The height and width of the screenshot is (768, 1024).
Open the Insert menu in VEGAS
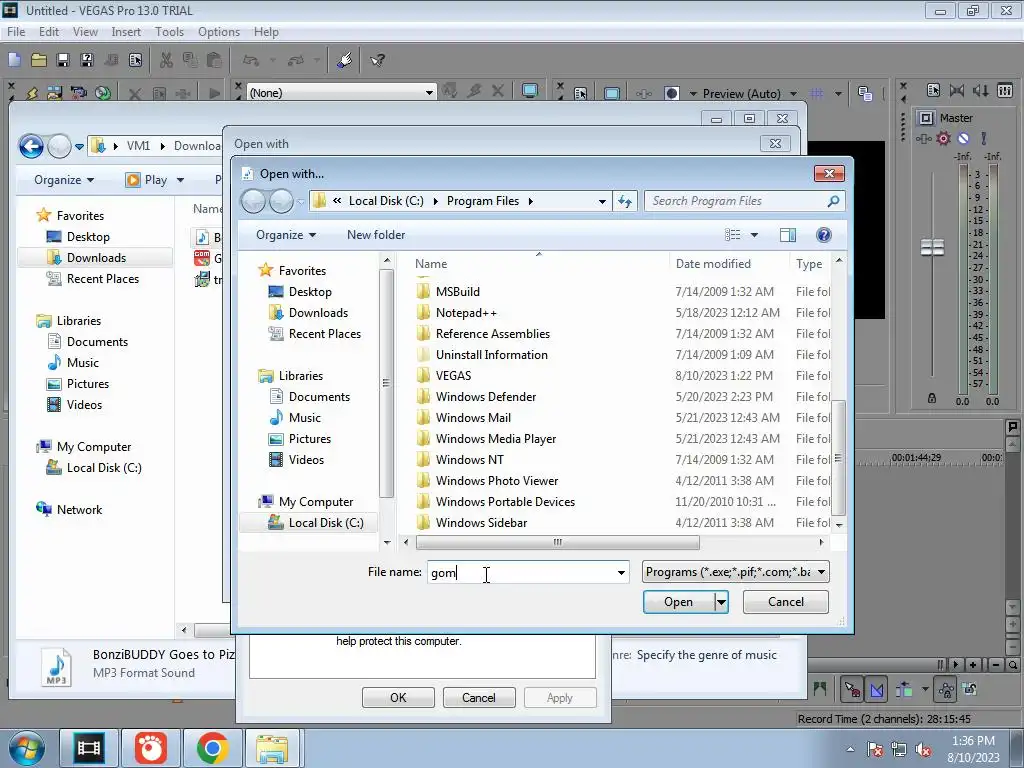coord(126,32)
